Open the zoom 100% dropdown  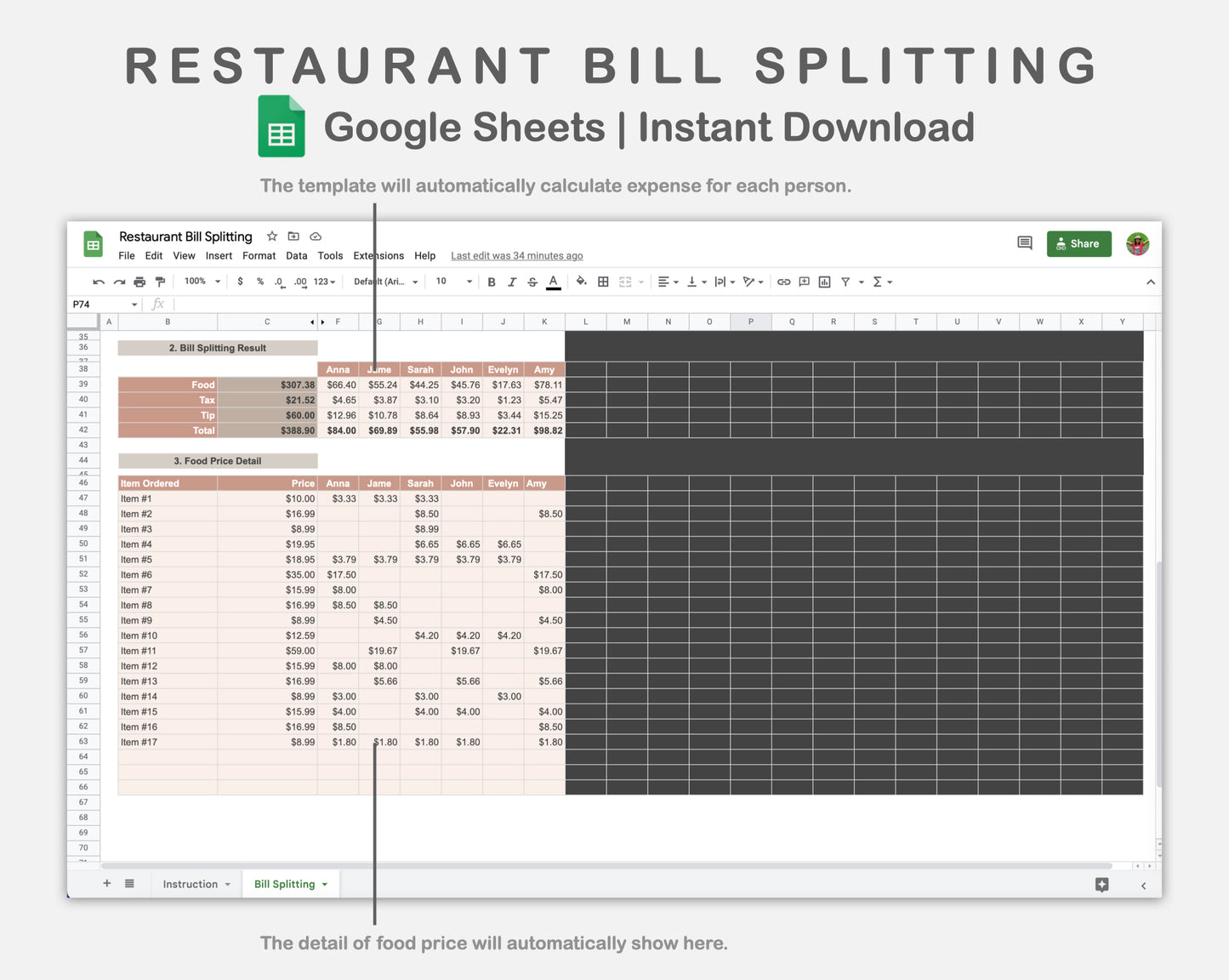202,282
